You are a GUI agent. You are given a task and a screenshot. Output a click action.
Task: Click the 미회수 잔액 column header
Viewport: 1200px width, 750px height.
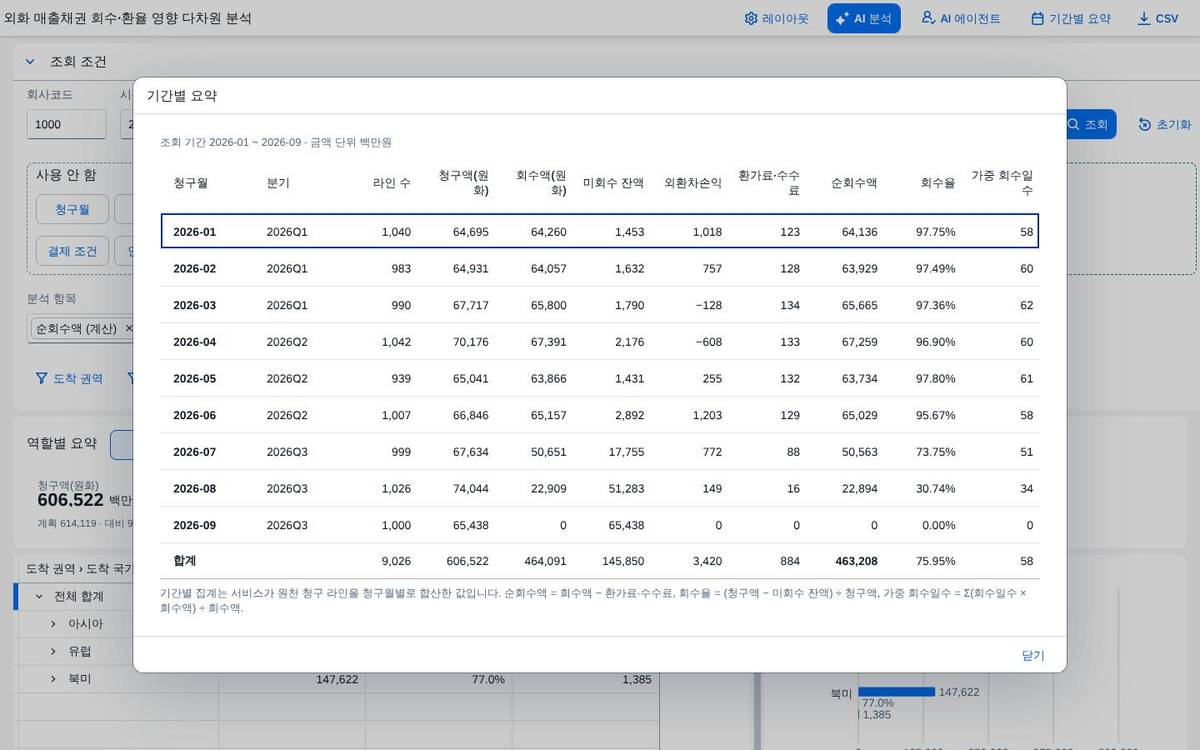pos(613,183)
